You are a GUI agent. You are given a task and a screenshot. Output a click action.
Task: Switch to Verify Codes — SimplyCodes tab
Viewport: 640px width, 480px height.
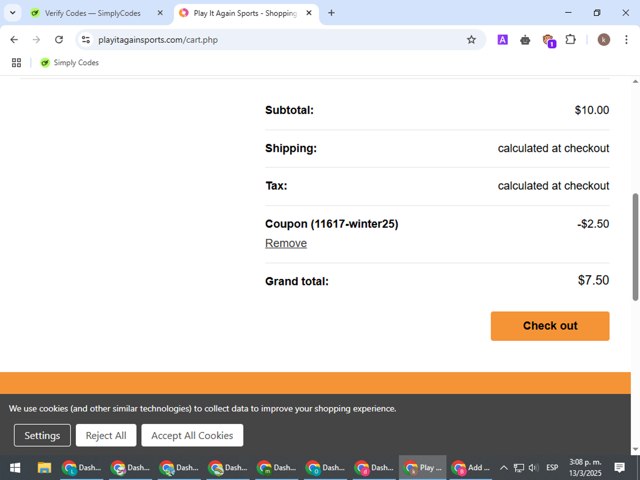[93, 13]
